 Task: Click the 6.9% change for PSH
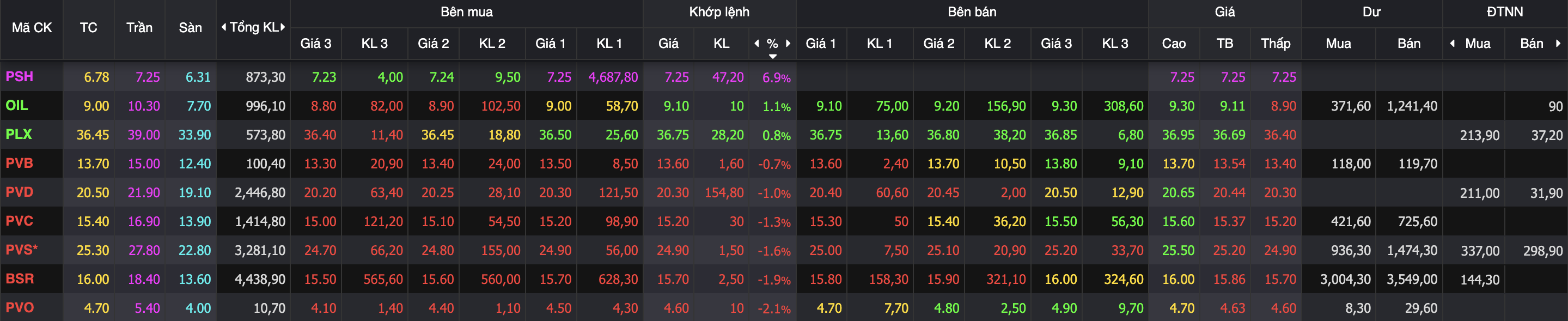tap(777, 77)
